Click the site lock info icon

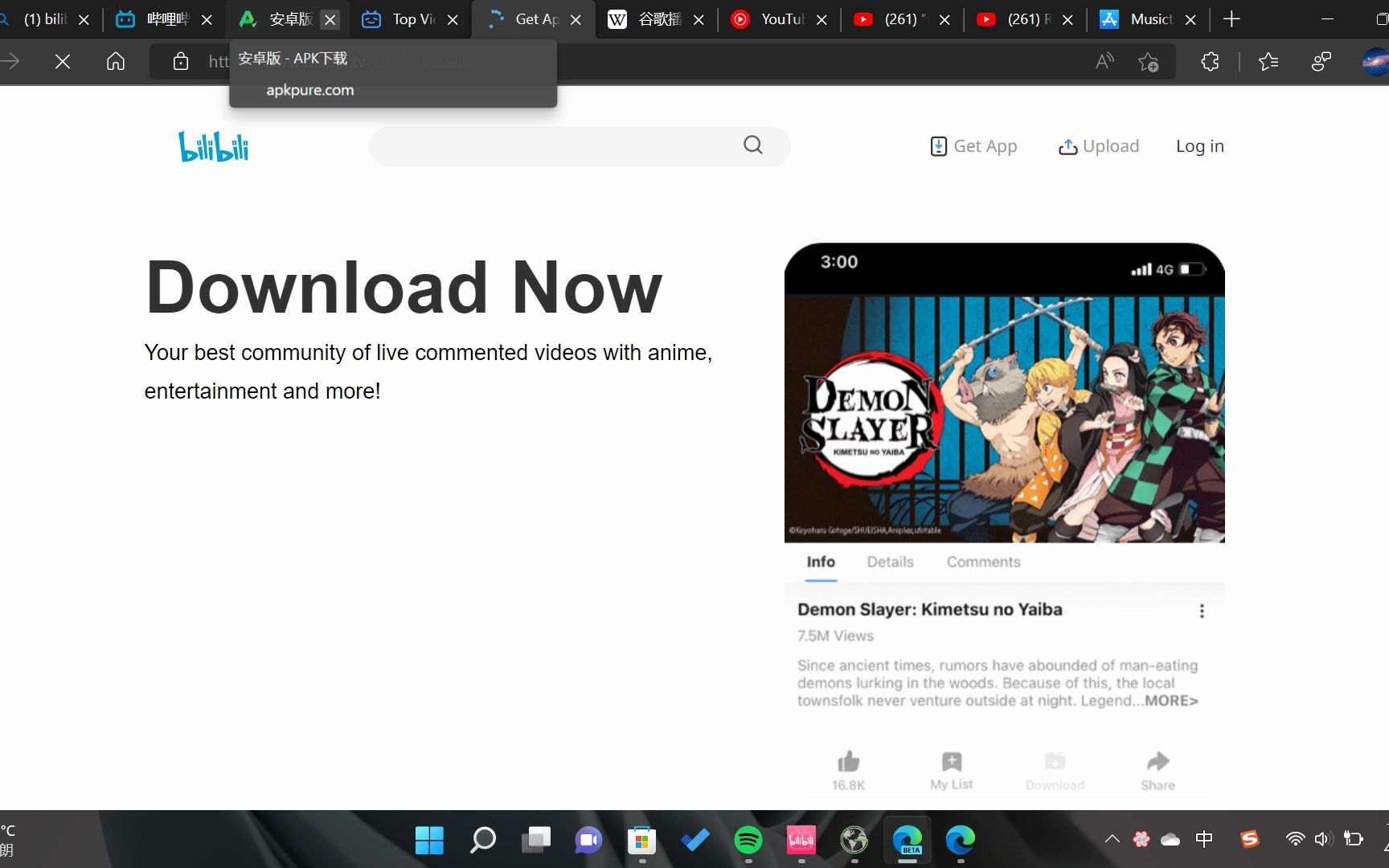181,61
